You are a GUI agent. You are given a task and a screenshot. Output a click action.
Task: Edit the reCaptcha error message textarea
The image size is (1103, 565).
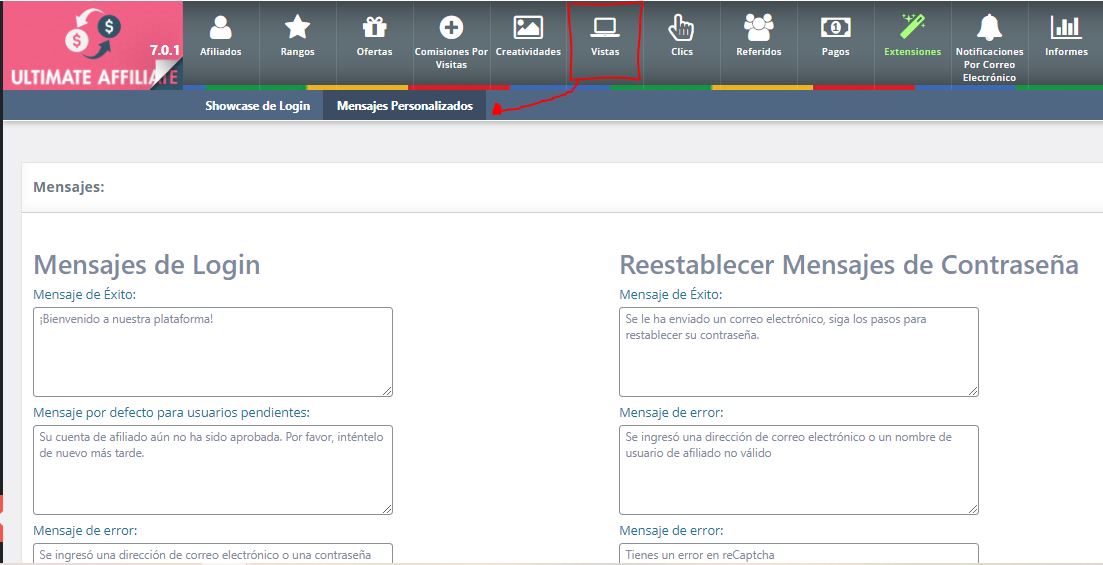point(798,554)
